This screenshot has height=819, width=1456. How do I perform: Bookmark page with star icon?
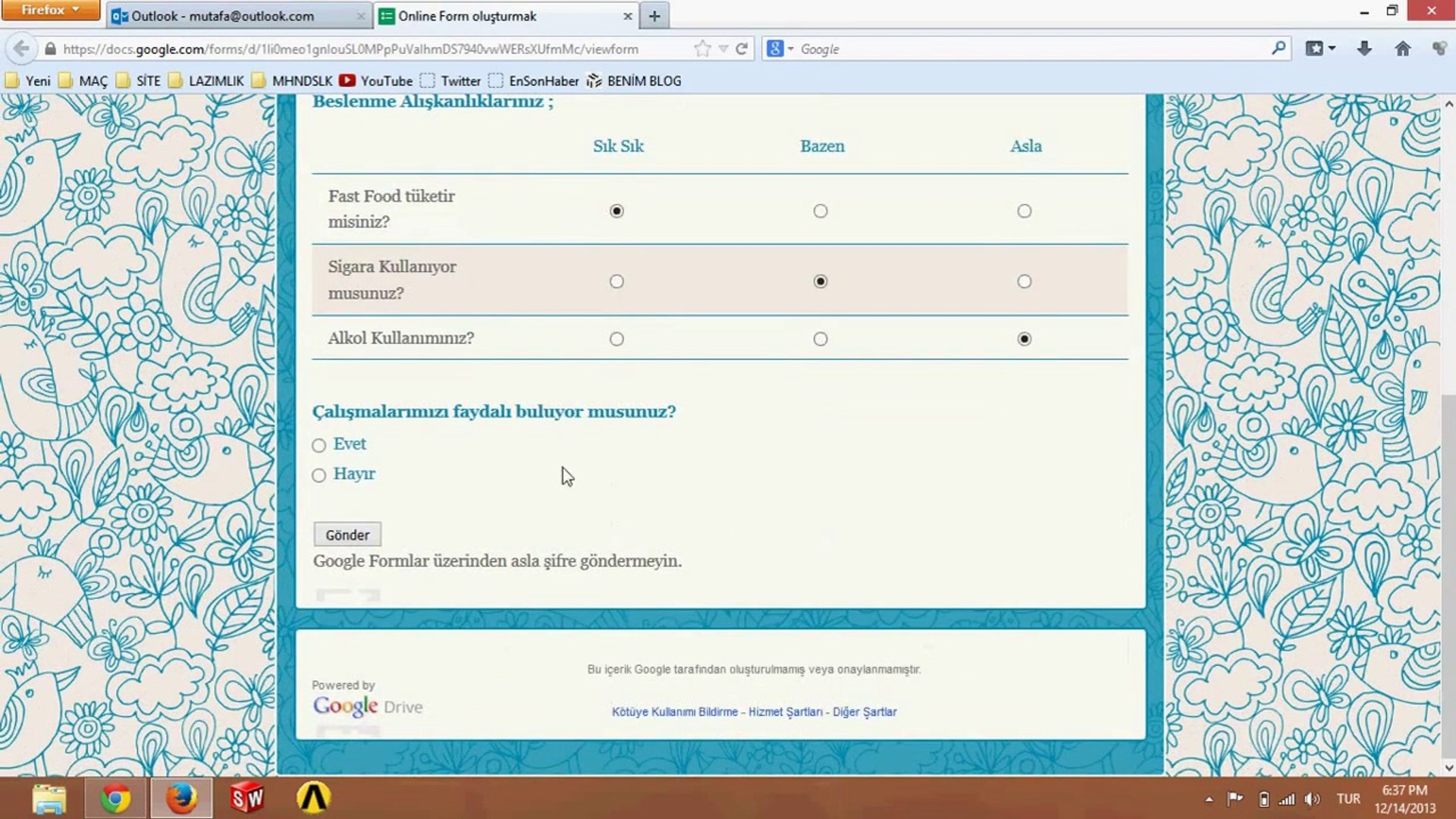tap(702, 49)
